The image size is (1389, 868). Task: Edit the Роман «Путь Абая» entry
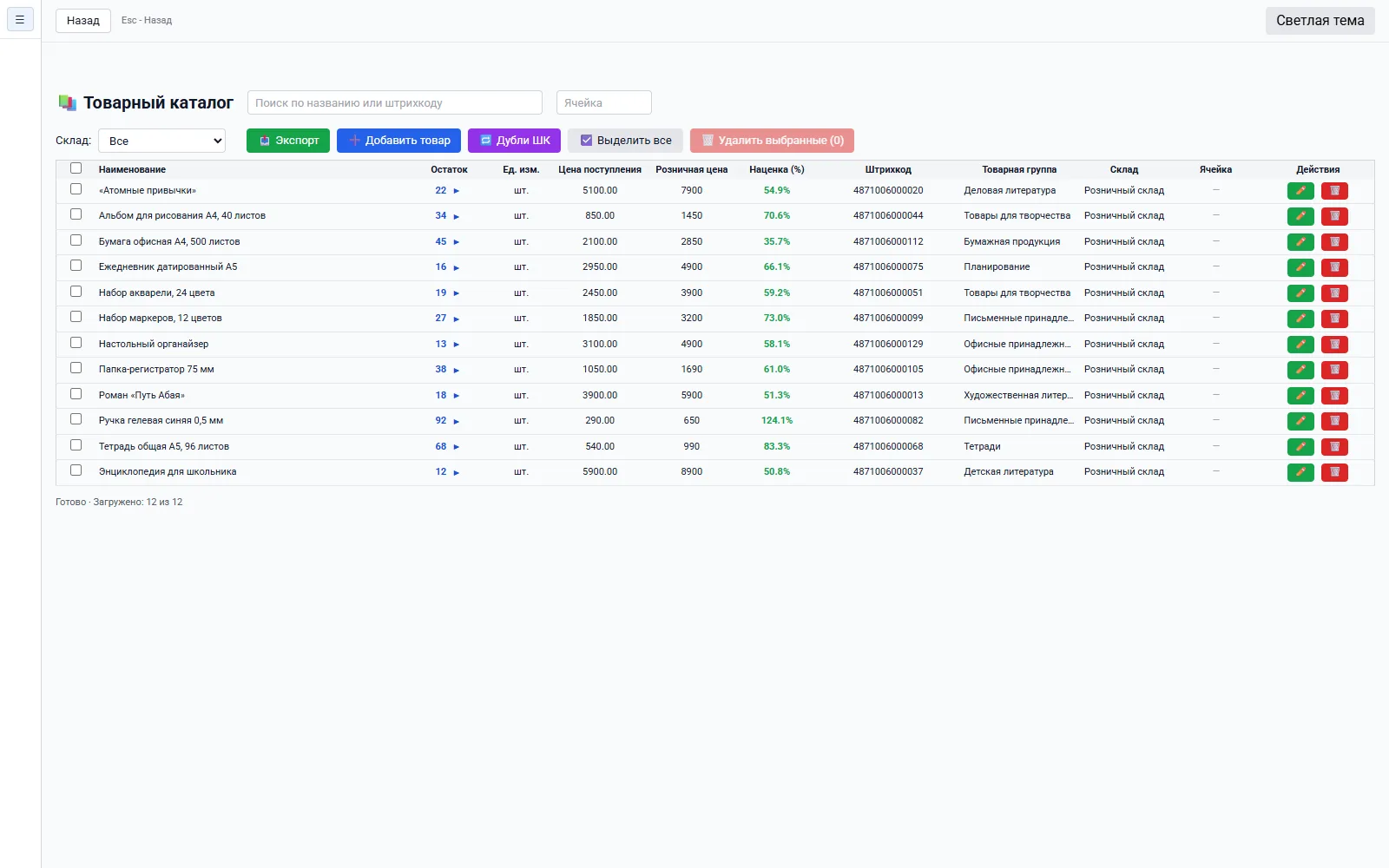click(1300, 396)
